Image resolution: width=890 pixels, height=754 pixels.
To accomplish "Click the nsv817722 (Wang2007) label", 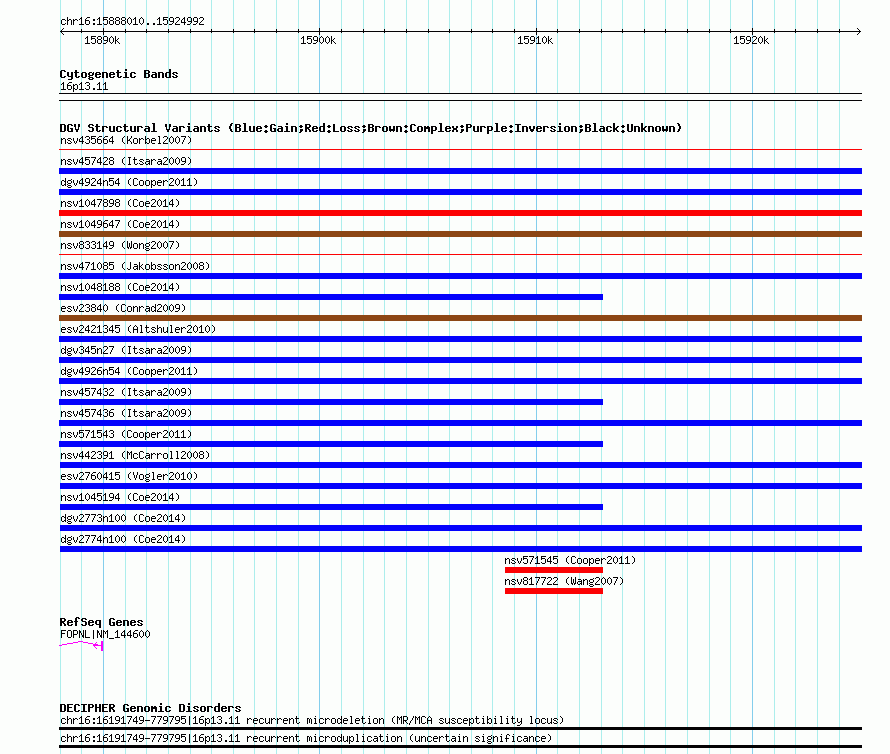I will click(x=564, y=581).
